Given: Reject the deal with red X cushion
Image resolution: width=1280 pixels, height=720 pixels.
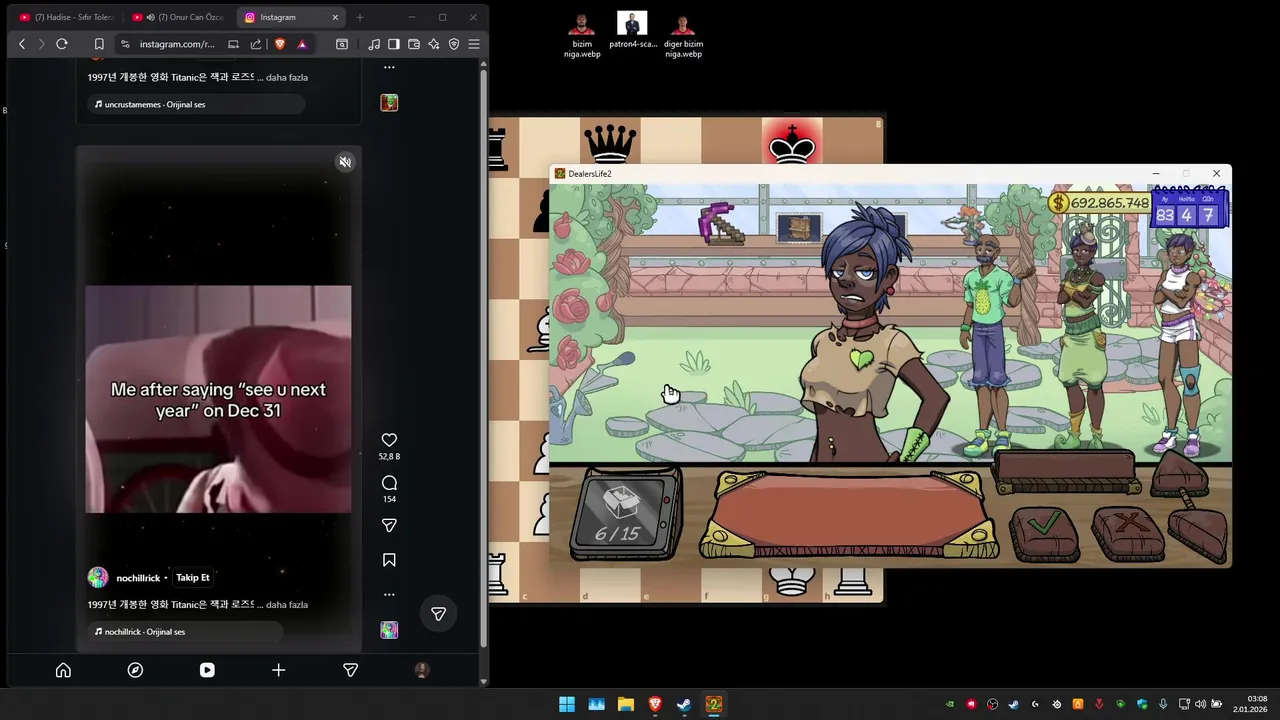Looking at the screenshot, I should [x=1128, y=532].
